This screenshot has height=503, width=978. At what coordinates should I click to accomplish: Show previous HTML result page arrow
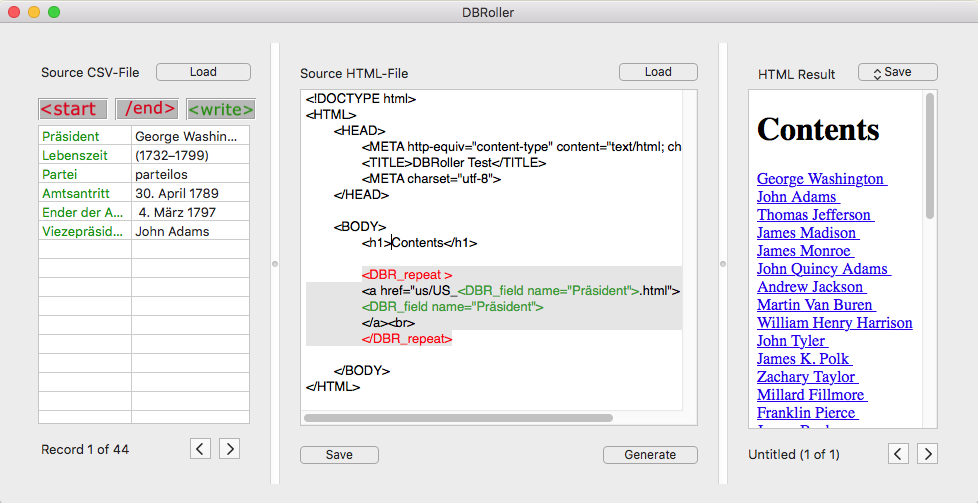898,454
